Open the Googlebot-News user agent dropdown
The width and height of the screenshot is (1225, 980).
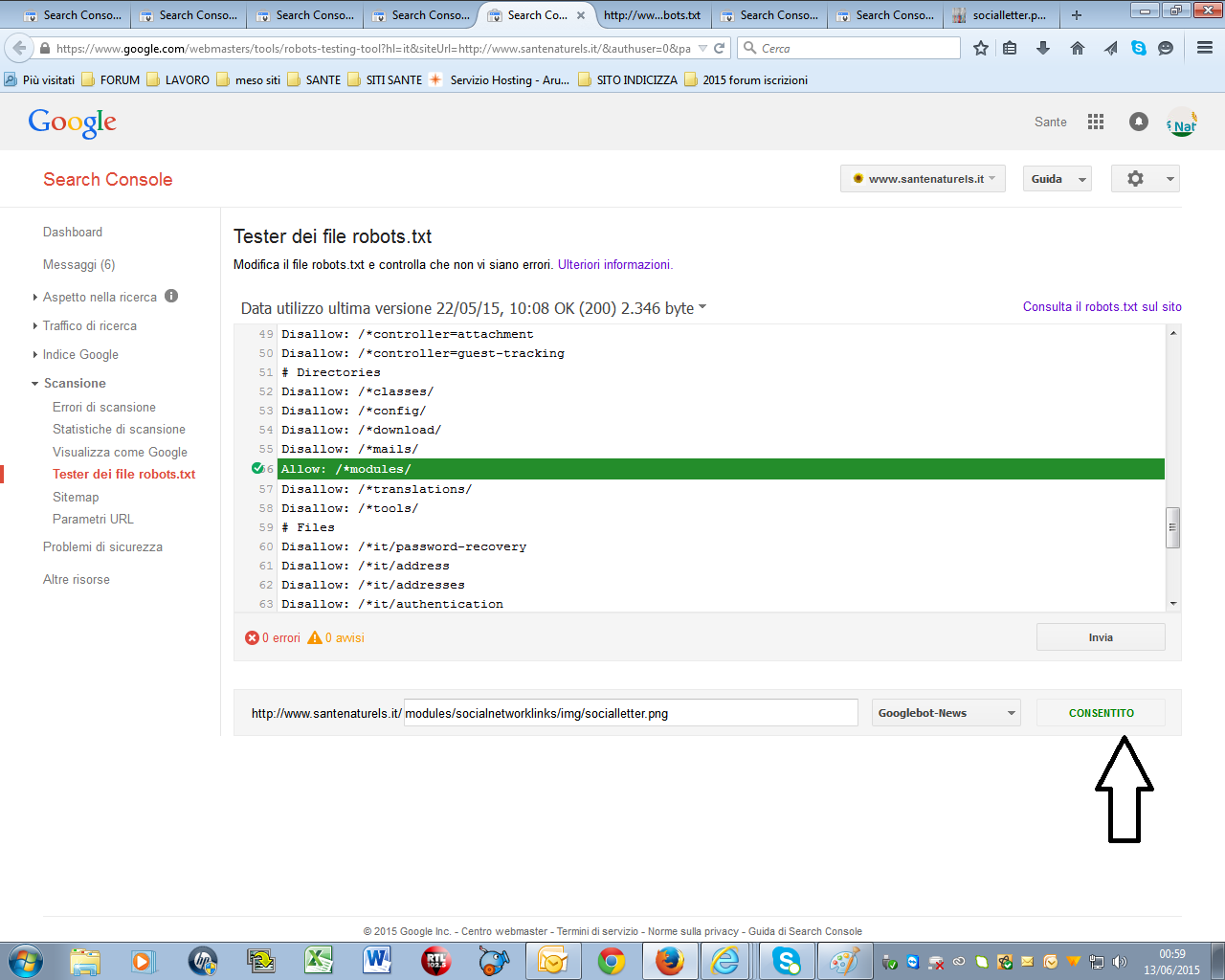click(947, 713)
